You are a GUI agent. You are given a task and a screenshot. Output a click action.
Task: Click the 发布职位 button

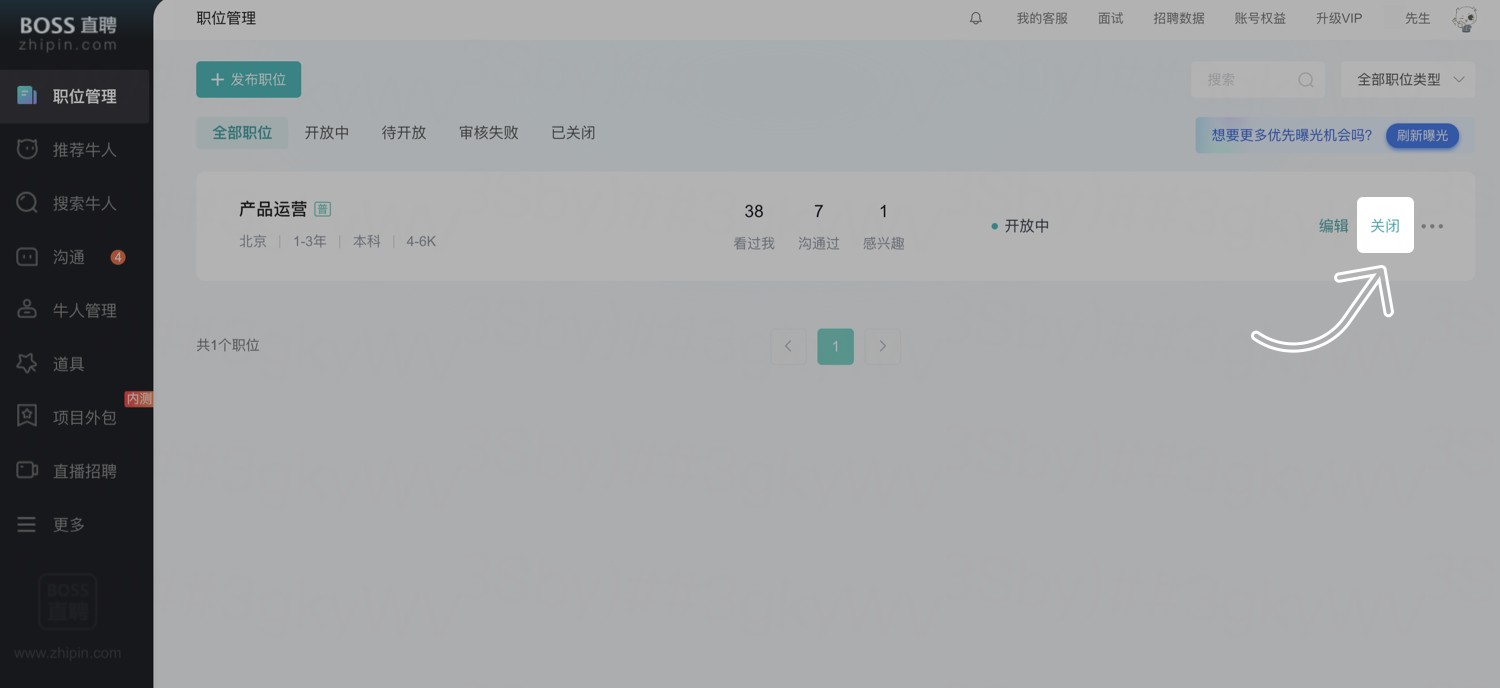248,79
